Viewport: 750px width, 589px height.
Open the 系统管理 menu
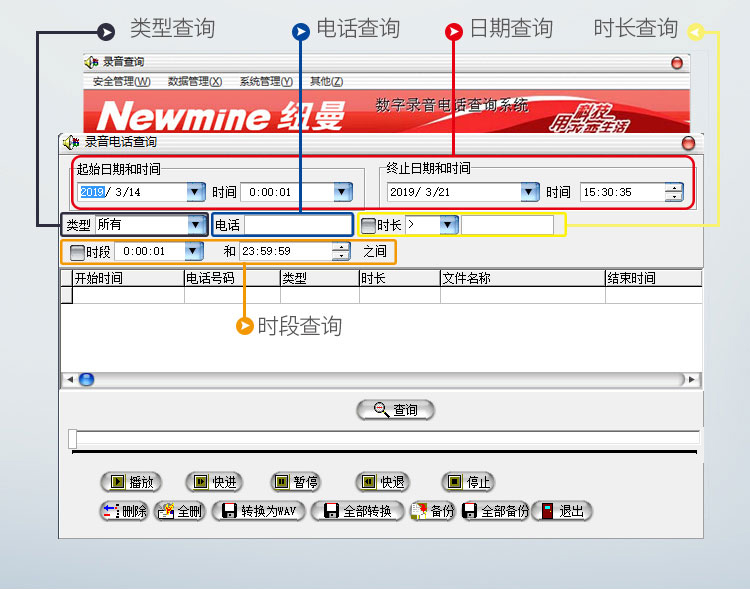coord(266,81)
